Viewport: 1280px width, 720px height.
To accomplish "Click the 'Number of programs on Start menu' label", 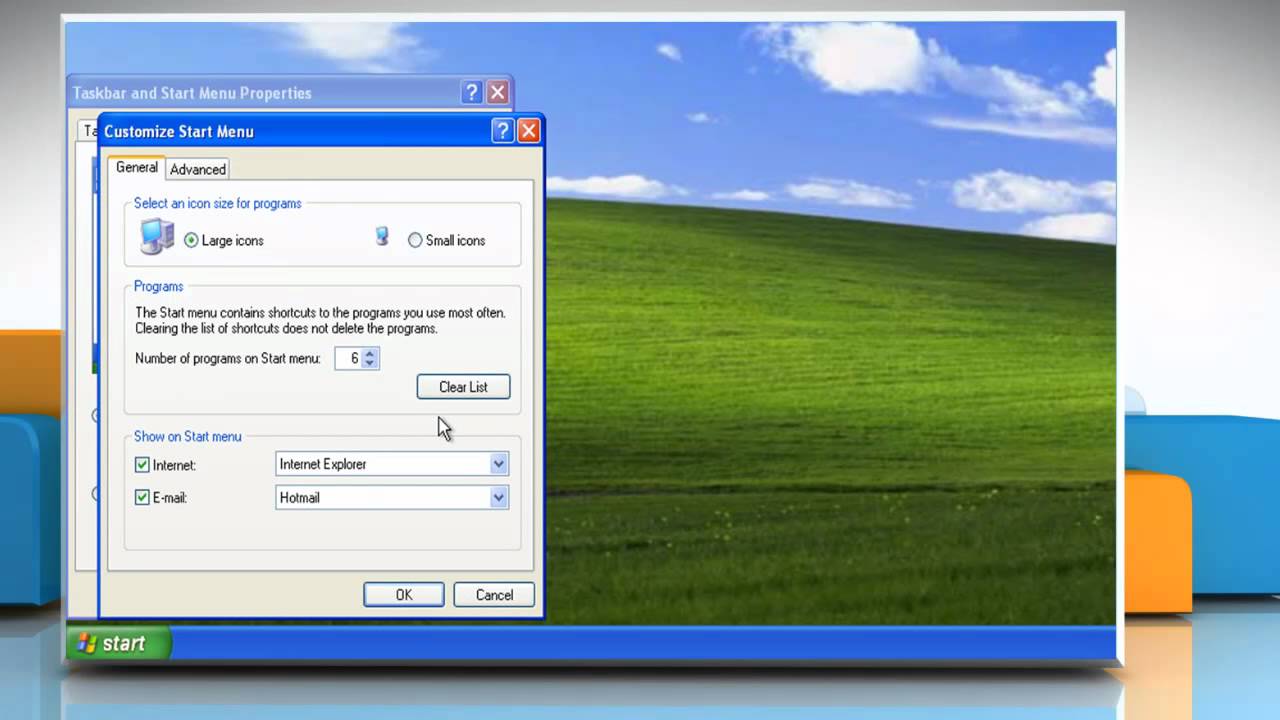I will 228,358.
